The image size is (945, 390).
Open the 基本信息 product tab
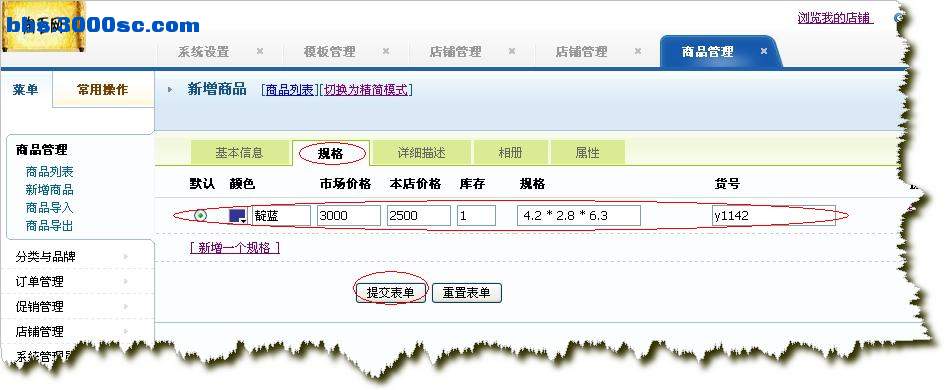[x=239, y=153]
